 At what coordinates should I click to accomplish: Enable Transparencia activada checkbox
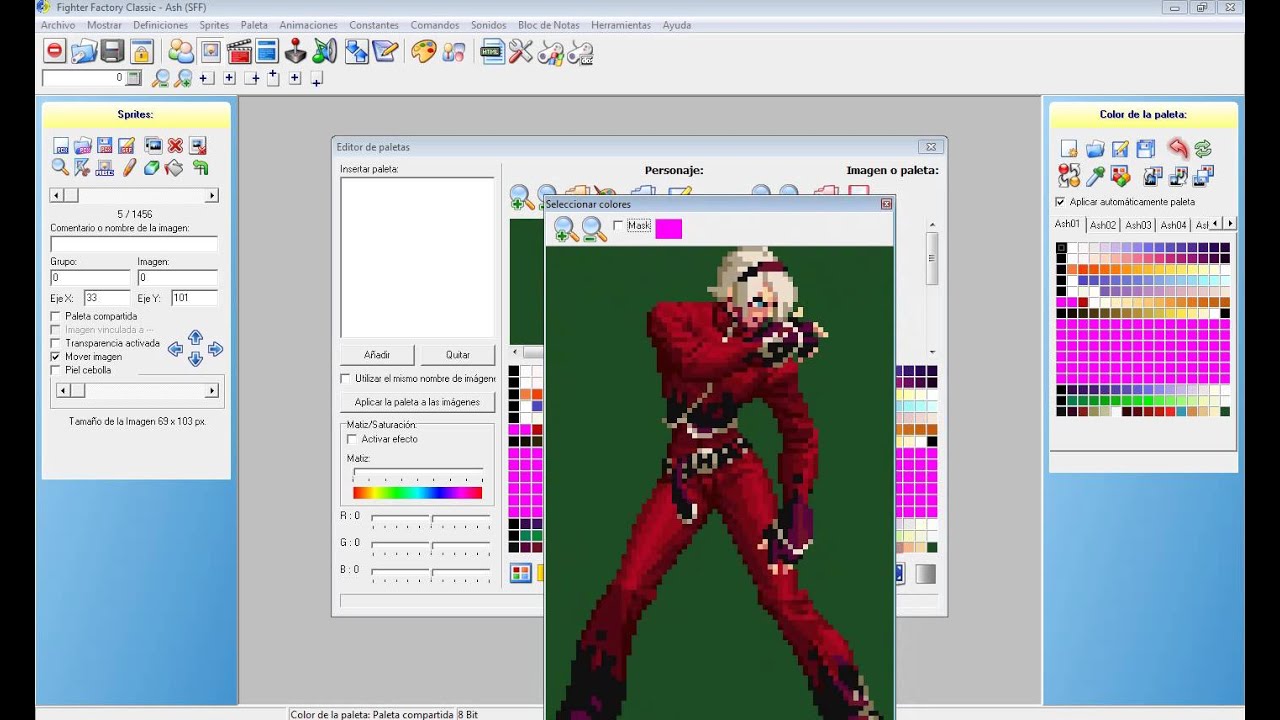[x=56, y=343]
